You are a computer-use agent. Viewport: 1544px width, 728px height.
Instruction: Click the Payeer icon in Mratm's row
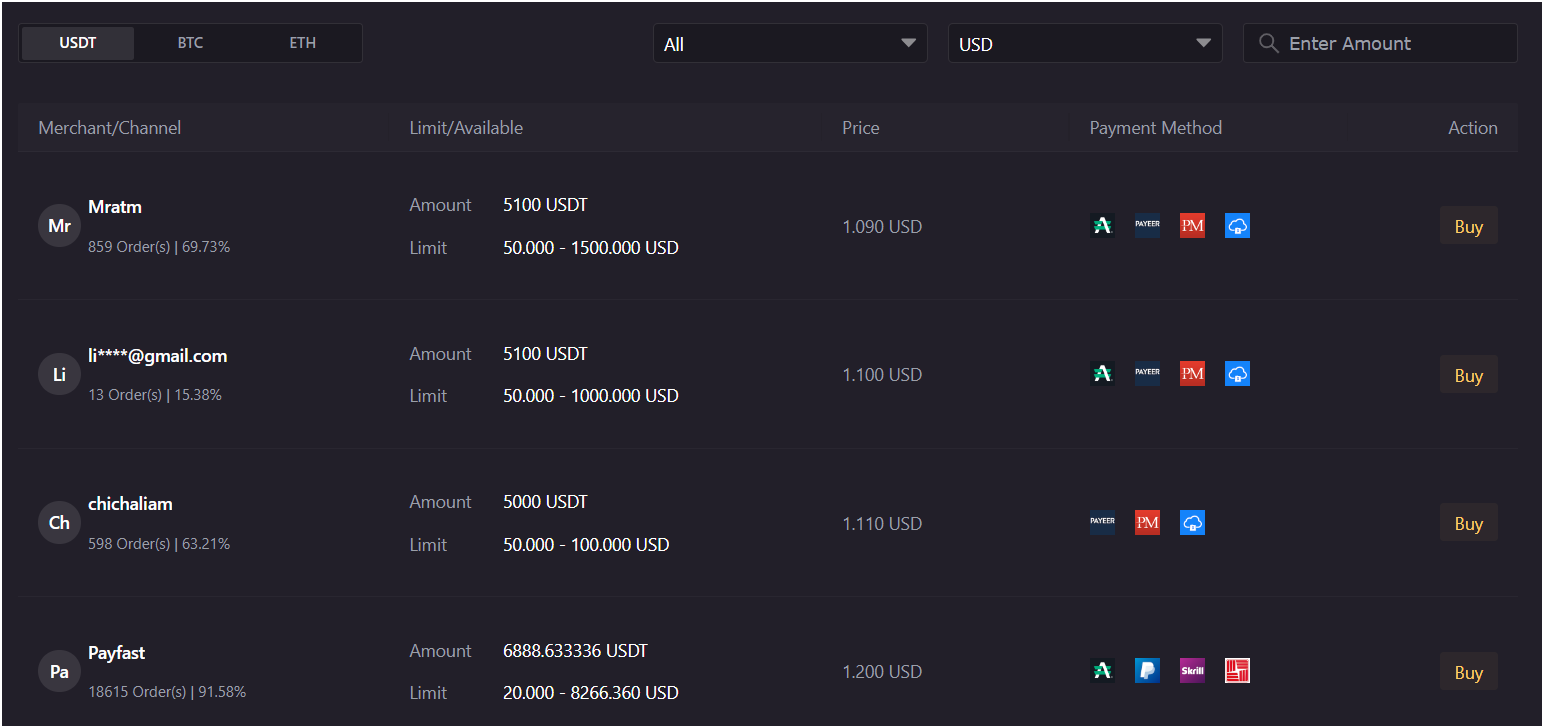(x=1147, y=225)
